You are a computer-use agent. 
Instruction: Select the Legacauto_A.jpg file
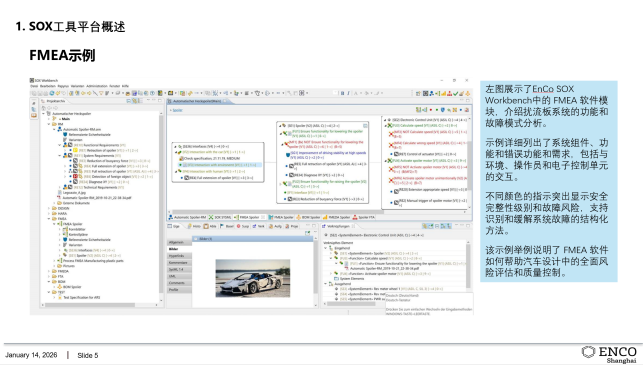pos(74,192)
